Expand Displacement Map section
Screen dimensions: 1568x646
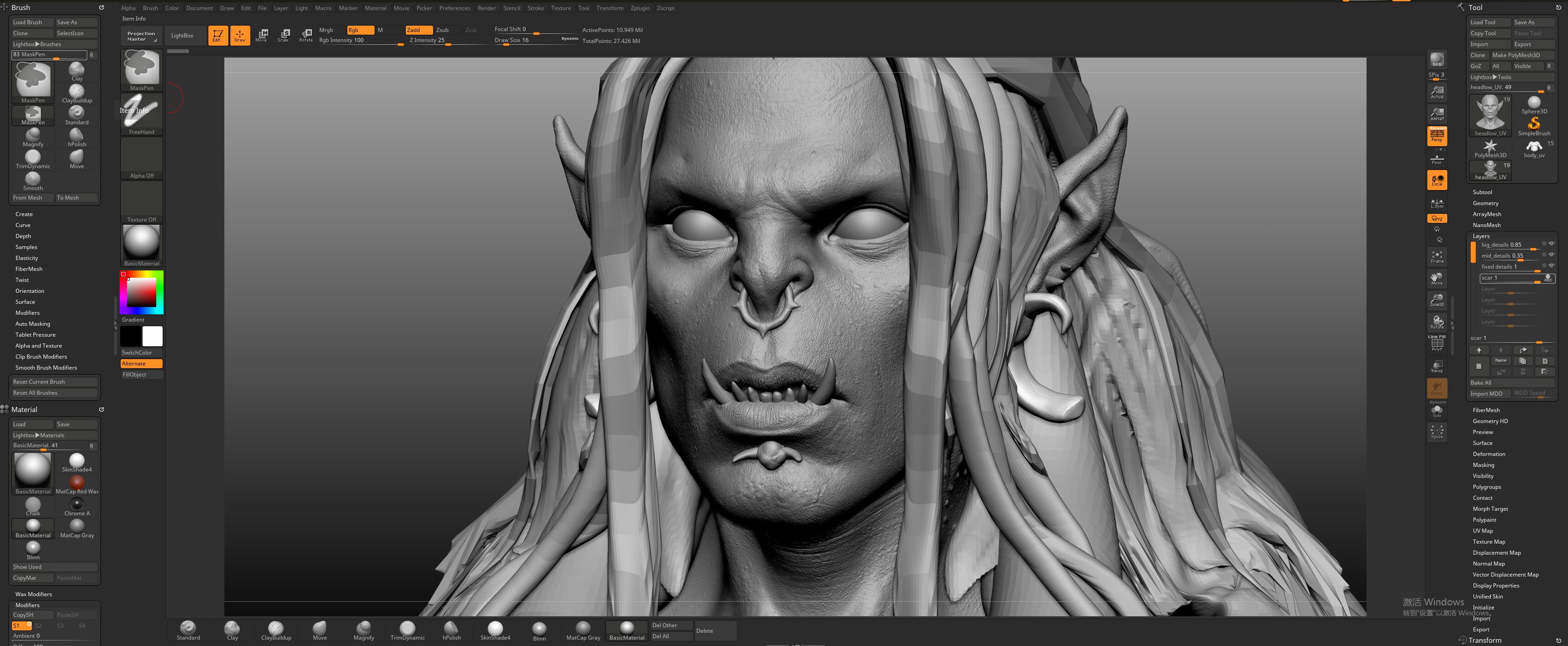coord(1496,552)
